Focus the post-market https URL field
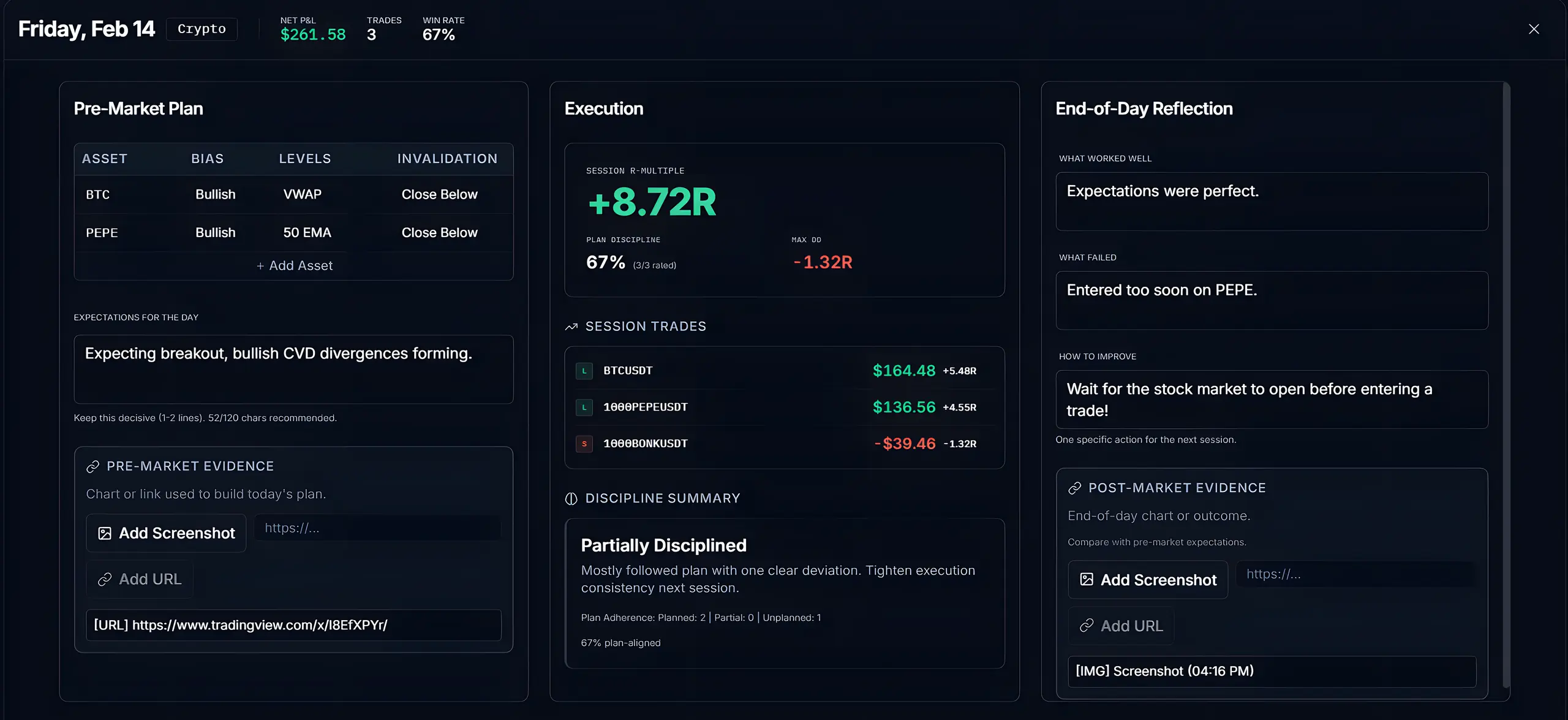This screenshot has width=1568, height=720. pyautogui.click(x=1356, y=574)
